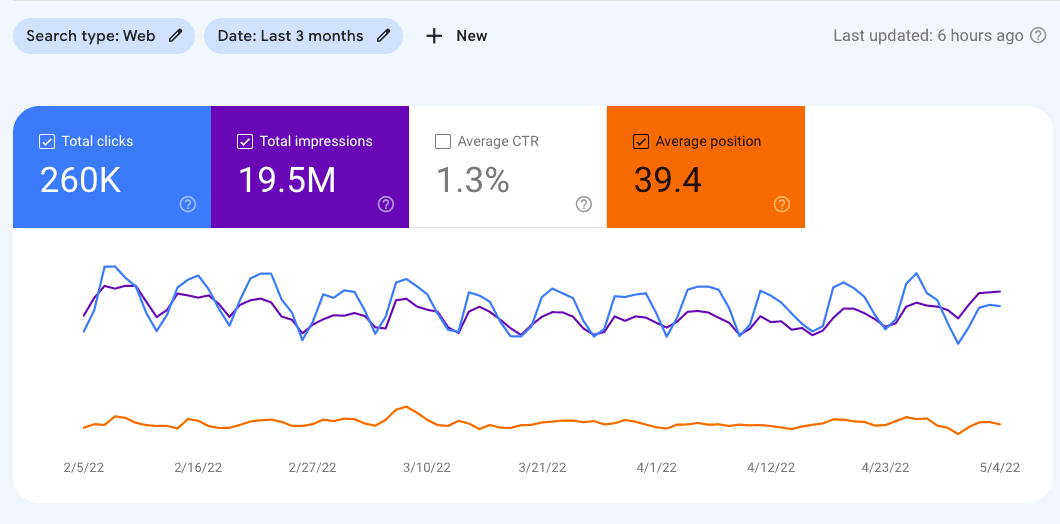Disable the Average position checkbox
The width and height of the screenshot is (1060, 524).
[641, 141]
